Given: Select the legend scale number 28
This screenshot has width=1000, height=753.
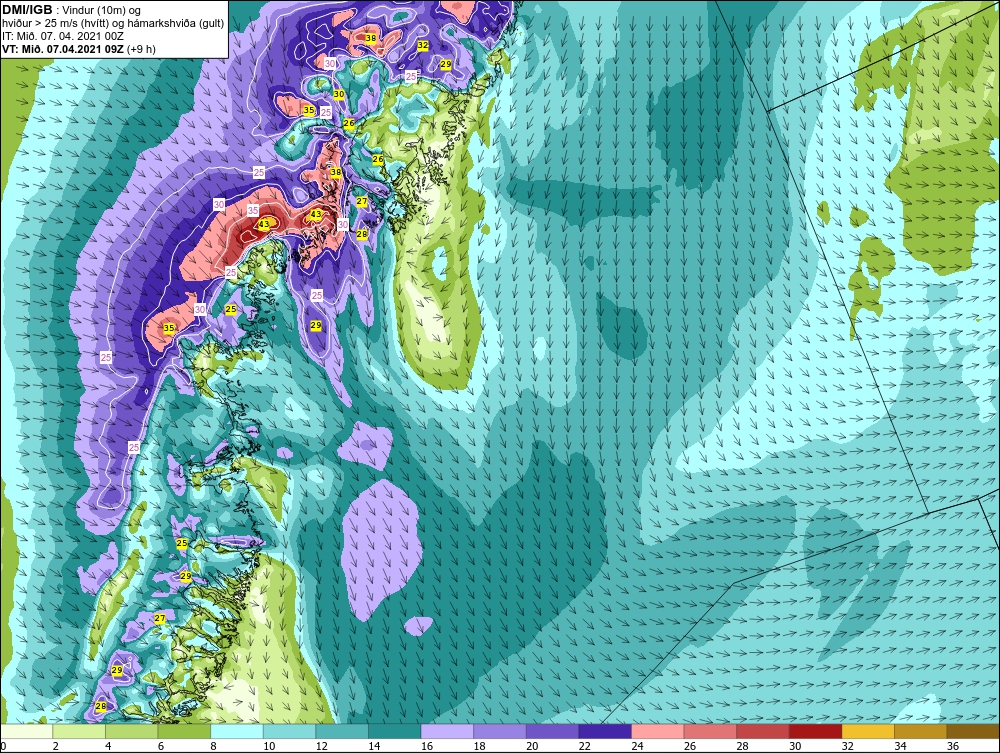Looking at the screenshot, I should tap(742, 746).
